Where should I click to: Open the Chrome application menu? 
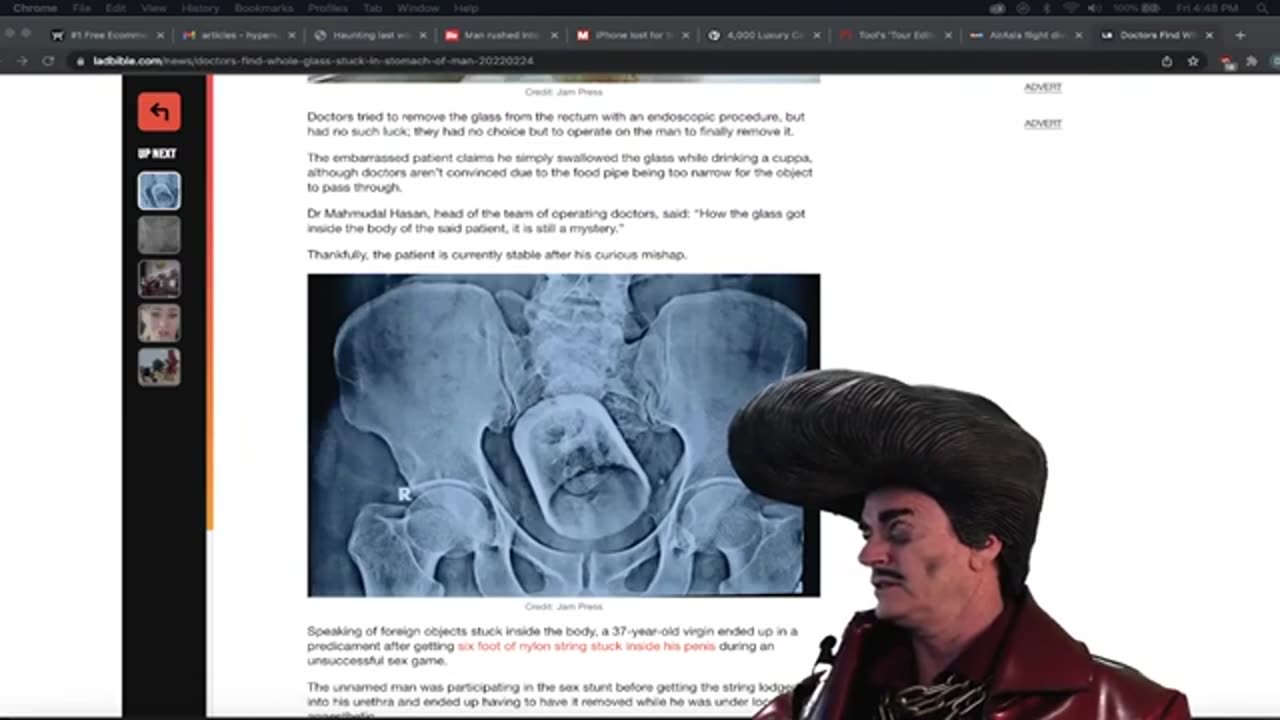point(35,8)
